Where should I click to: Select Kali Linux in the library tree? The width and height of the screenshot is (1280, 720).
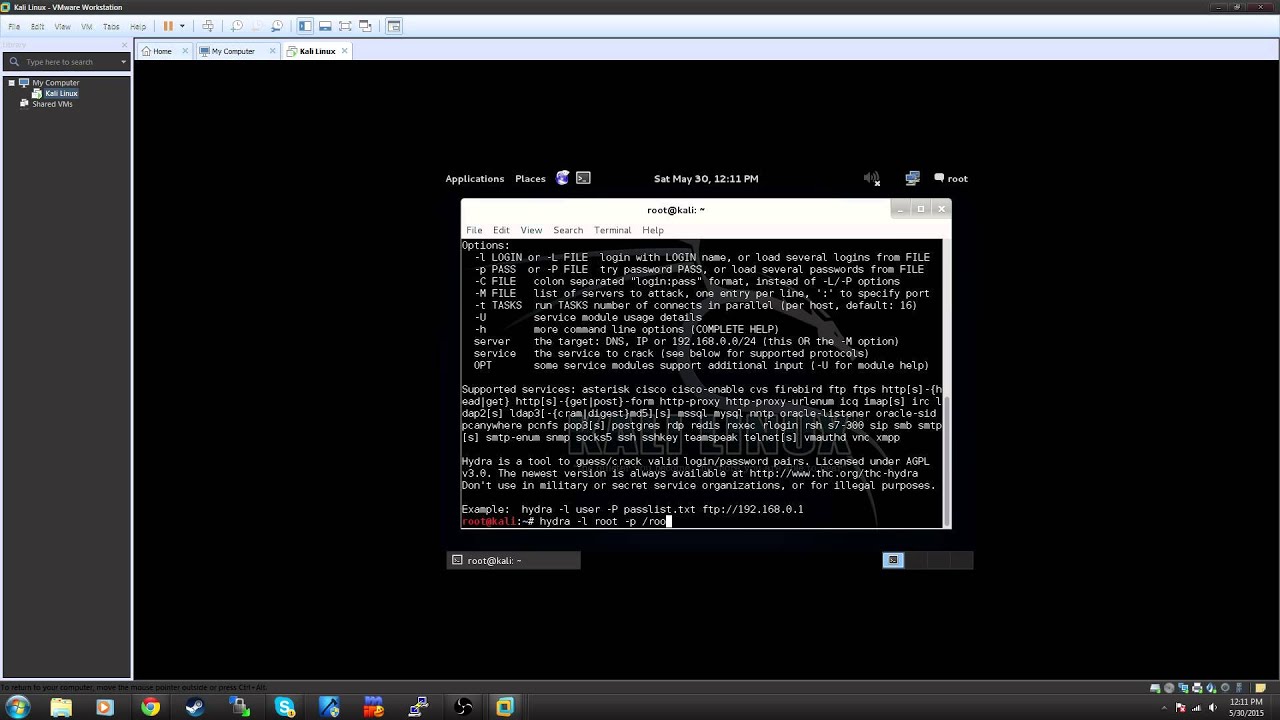pos(61,93)
